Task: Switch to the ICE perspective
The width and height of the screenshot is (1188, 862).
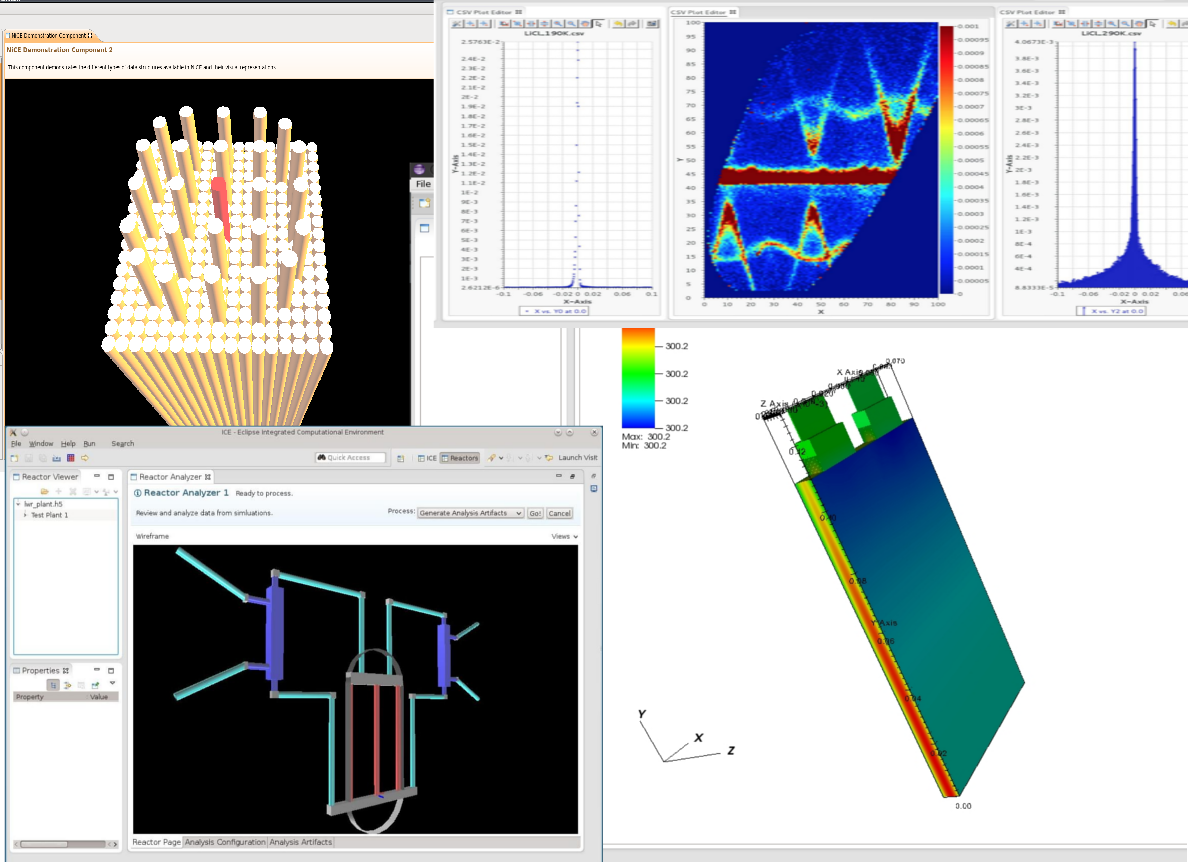Action: (x=427, y=458)
